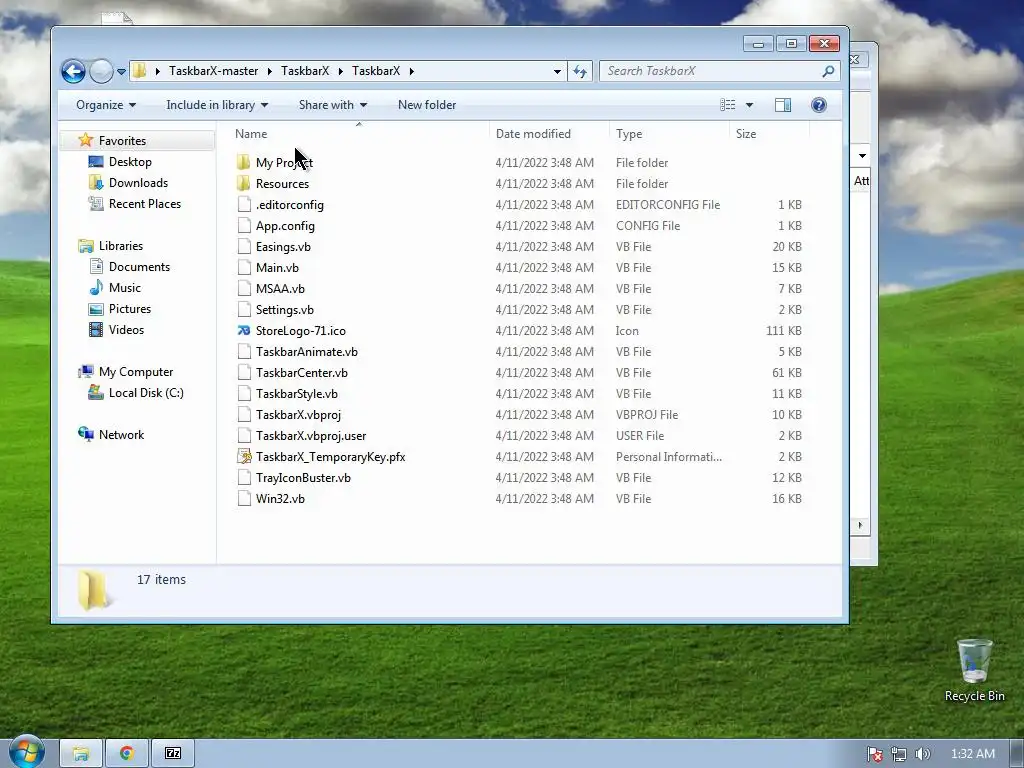Click the search magnifier icon
The height and width of the screenshot is (768, 1024).
click(x=828, y=71)
